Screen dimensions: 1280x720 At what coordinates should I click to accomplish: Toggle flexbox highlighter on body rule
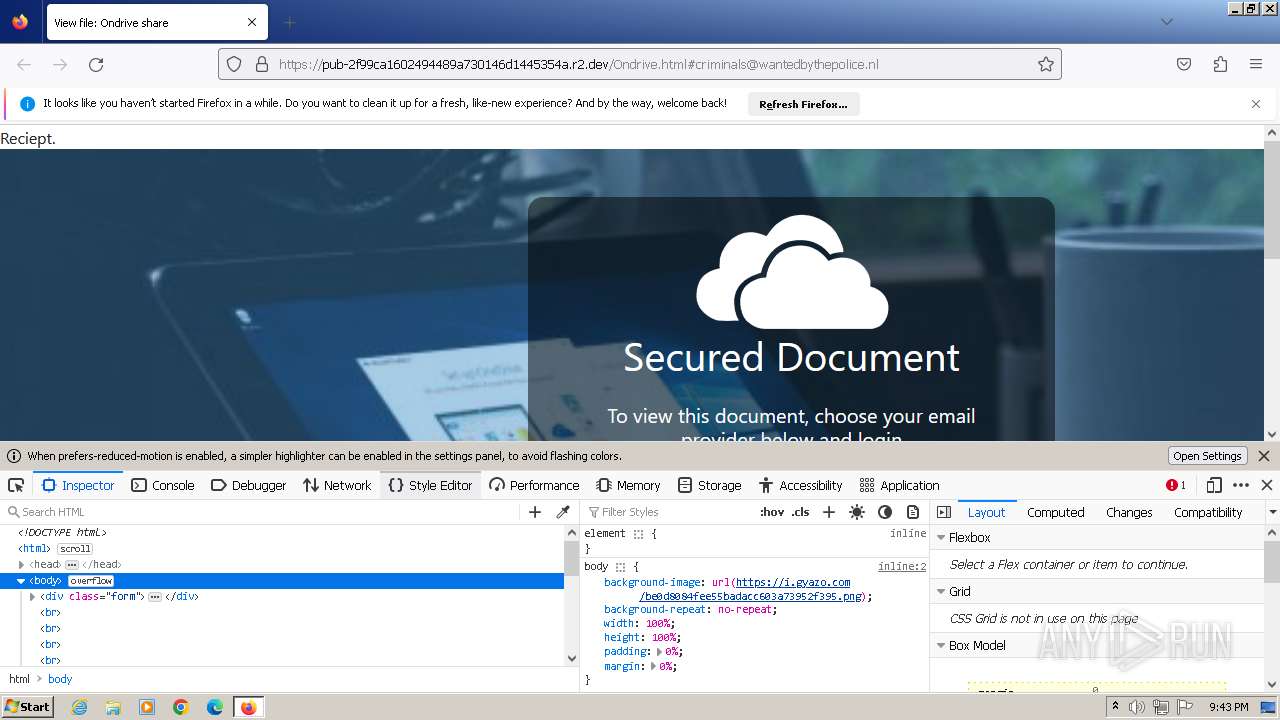click(620, 567)
